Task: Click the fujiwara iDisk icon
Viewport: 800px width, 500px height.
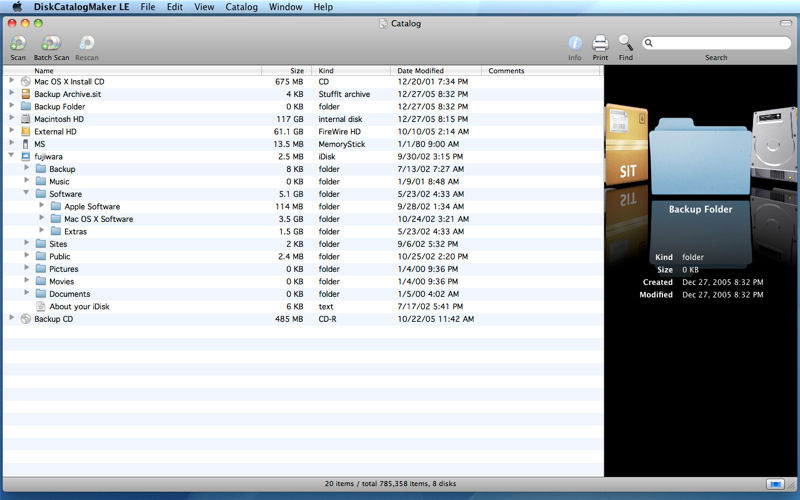Action: pyautogui.click(x=26, y=156)
